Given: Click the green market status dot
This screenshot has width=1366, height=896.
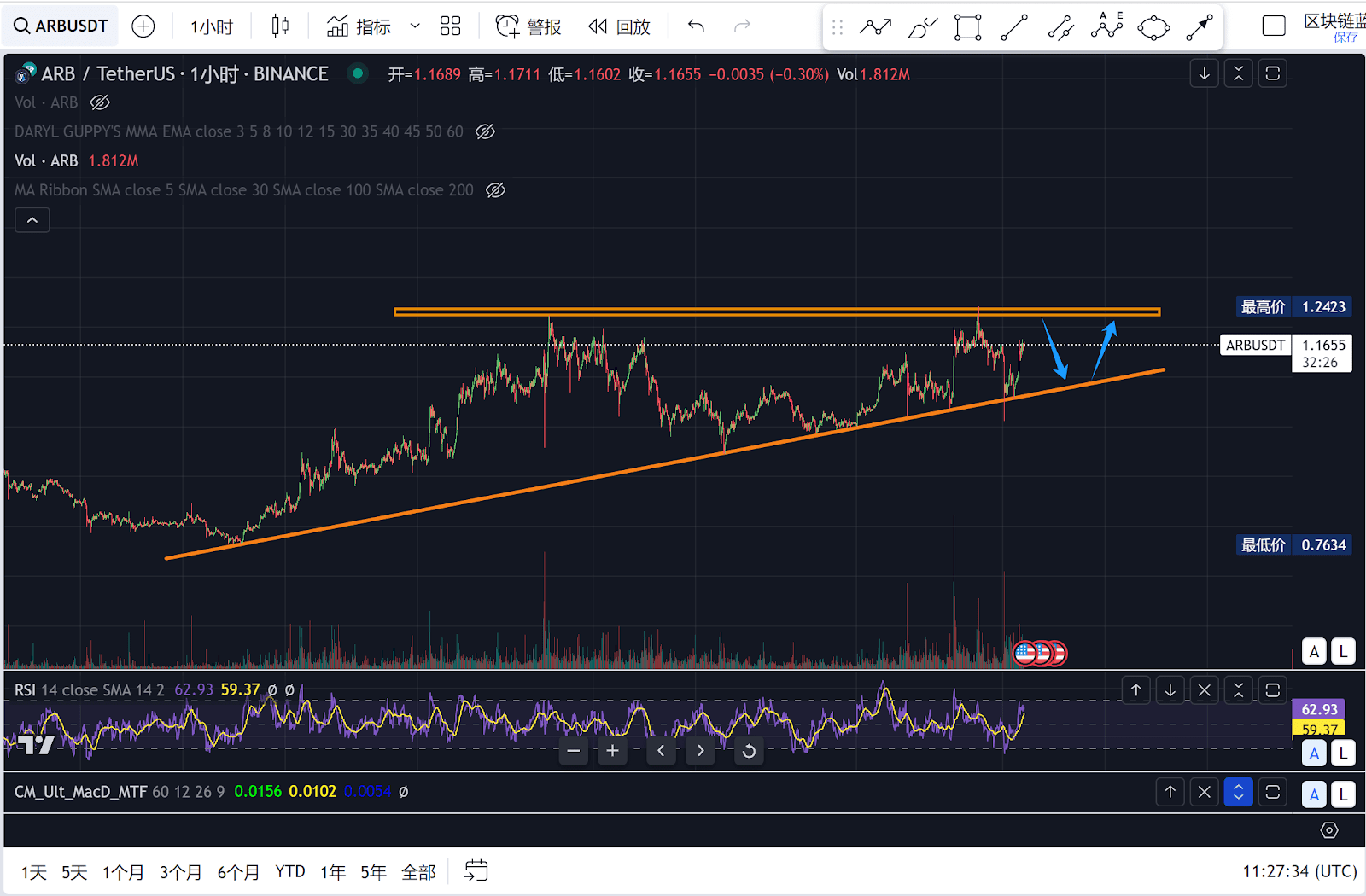Looking at the screenshot, I should 358,73.
